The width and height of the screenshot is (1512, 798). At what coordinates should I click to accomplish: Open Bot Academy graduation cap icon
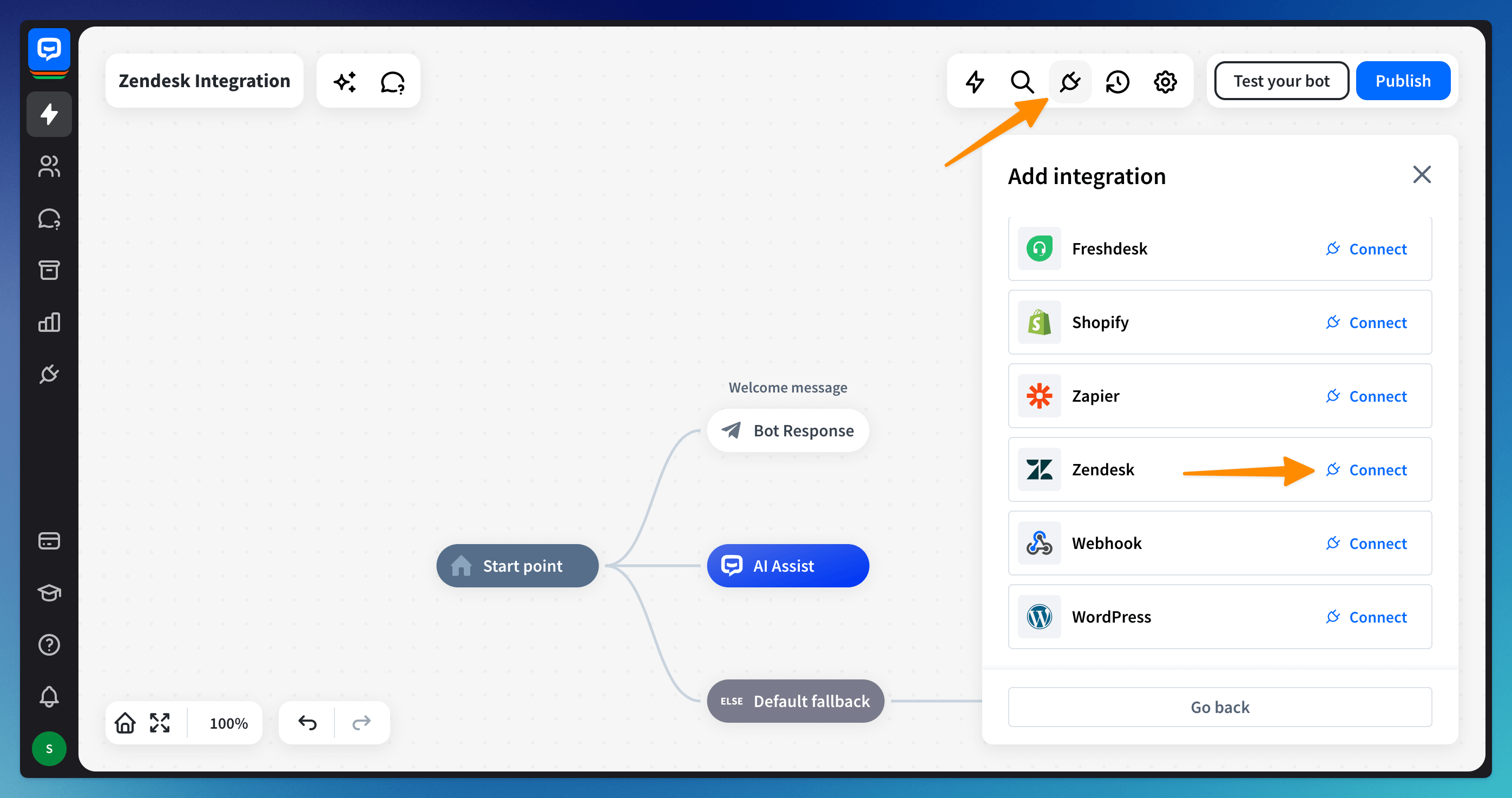point(49,592)
